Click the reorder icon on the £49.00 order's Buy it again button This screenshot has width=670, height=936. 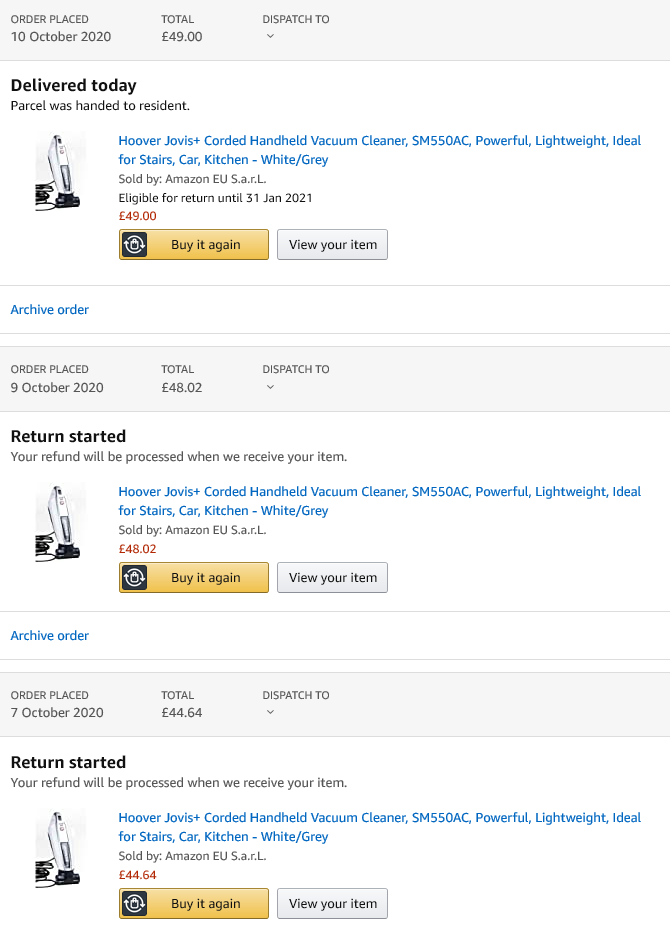tap(134, 245)
